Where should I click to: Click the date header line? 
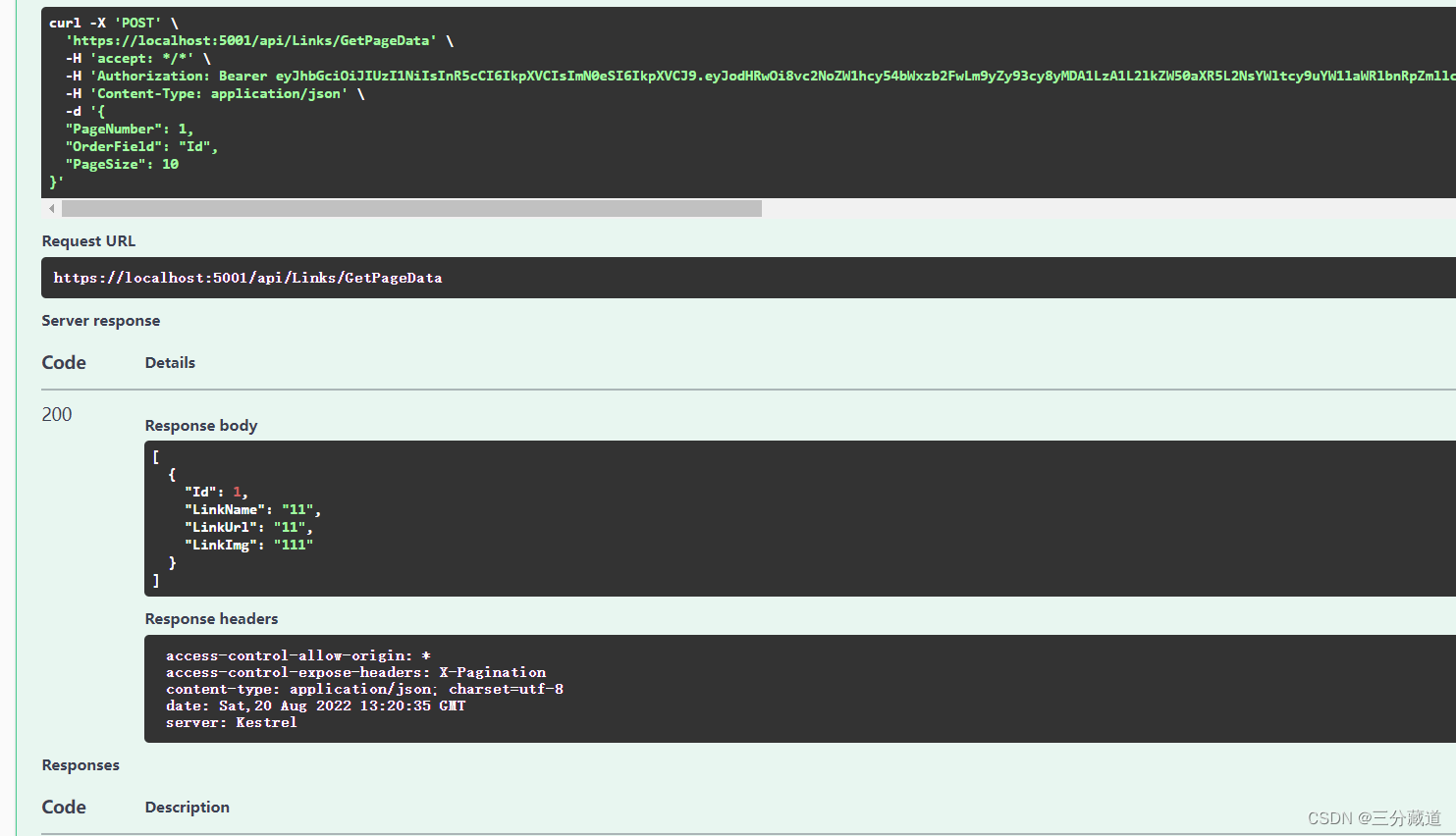tap(315, 705)
